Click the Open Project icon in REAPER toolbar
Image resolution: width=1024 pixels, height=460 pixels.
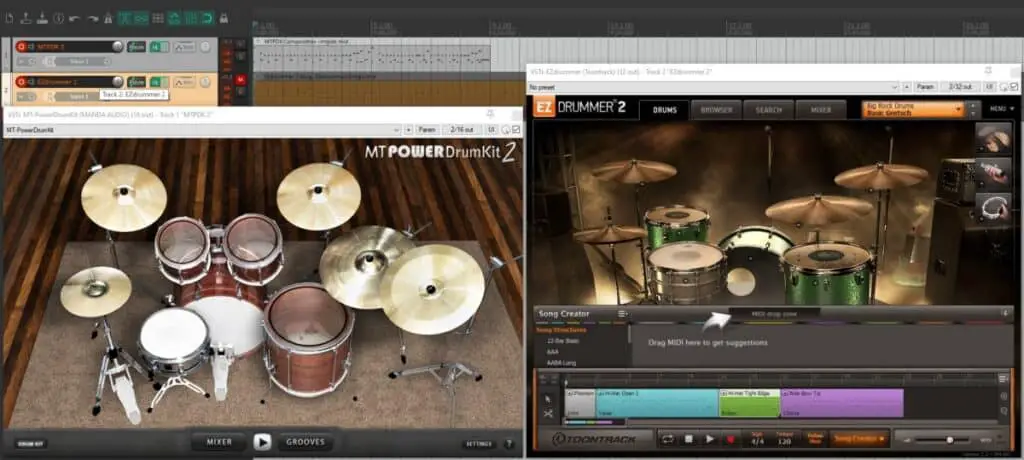point(25,18)
